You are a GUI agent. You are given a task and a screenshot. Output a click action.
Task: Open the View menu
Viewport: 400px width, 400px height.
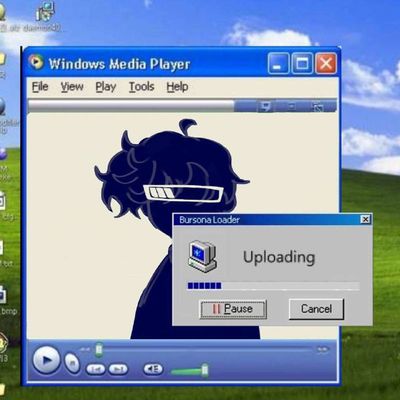(x=72, y=87)
